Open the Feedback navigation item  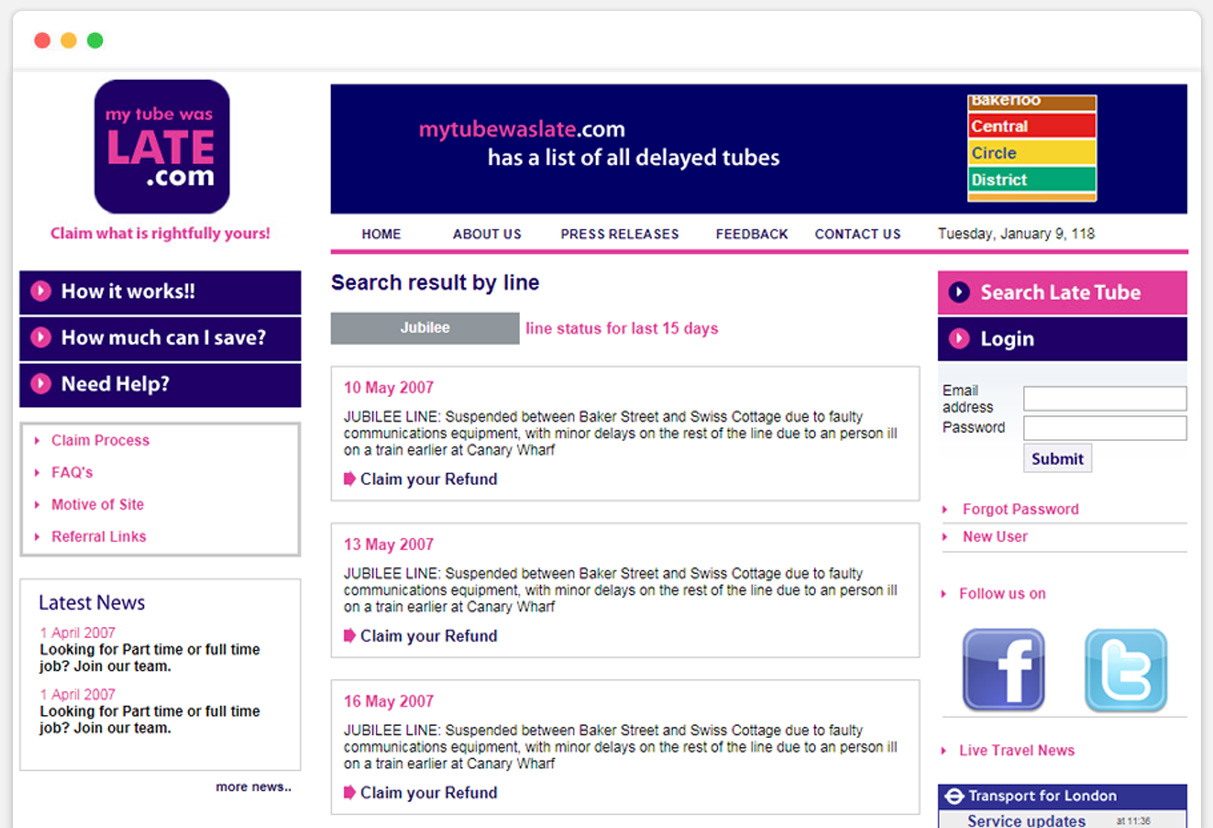(752, 234)
